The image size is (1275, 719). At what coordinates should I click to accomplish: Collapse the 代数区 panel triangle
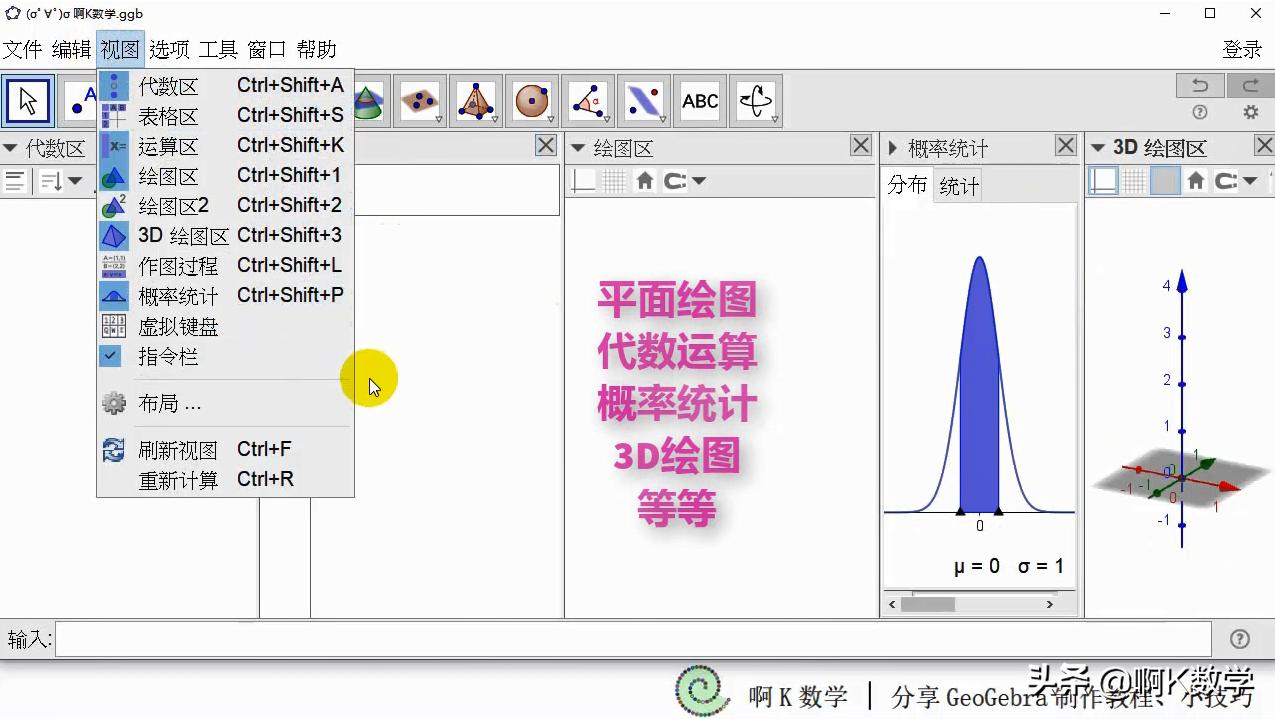tap(11, 148)
